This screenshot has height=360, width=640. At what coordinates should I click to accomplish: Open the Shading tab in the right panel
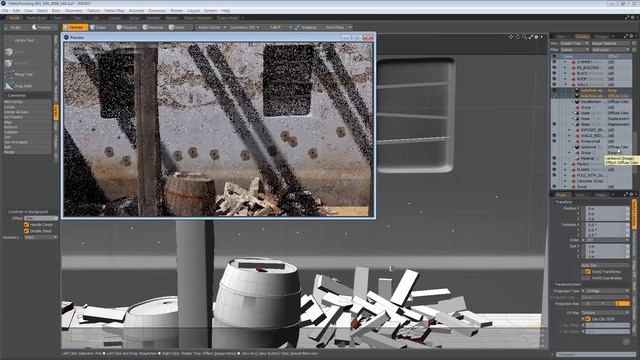[x=582, y=37]
